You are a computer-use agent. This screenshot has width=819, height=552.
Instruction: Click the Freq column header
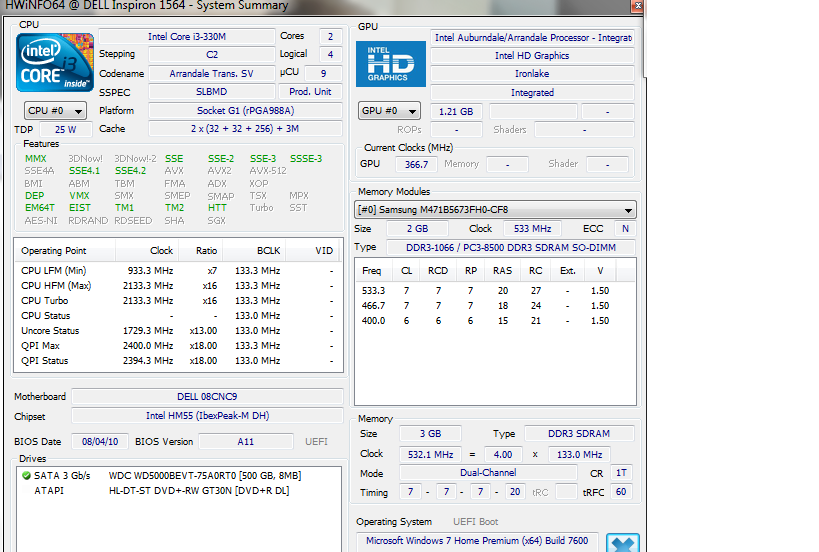(x=371, y=271)
